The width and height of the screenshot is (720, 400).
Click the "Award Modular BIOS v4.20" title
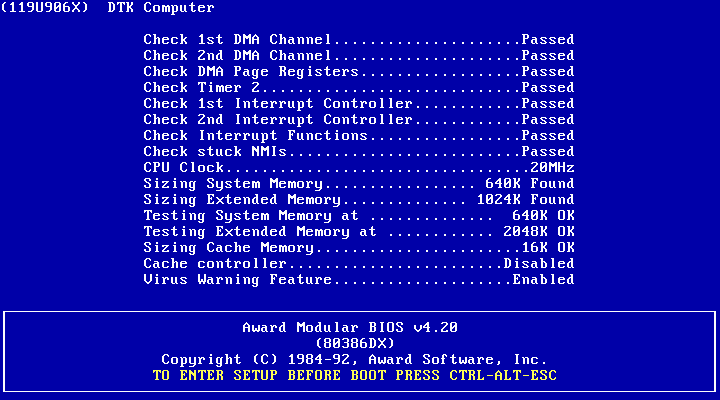pyautogui.click(x=350, y=327)
